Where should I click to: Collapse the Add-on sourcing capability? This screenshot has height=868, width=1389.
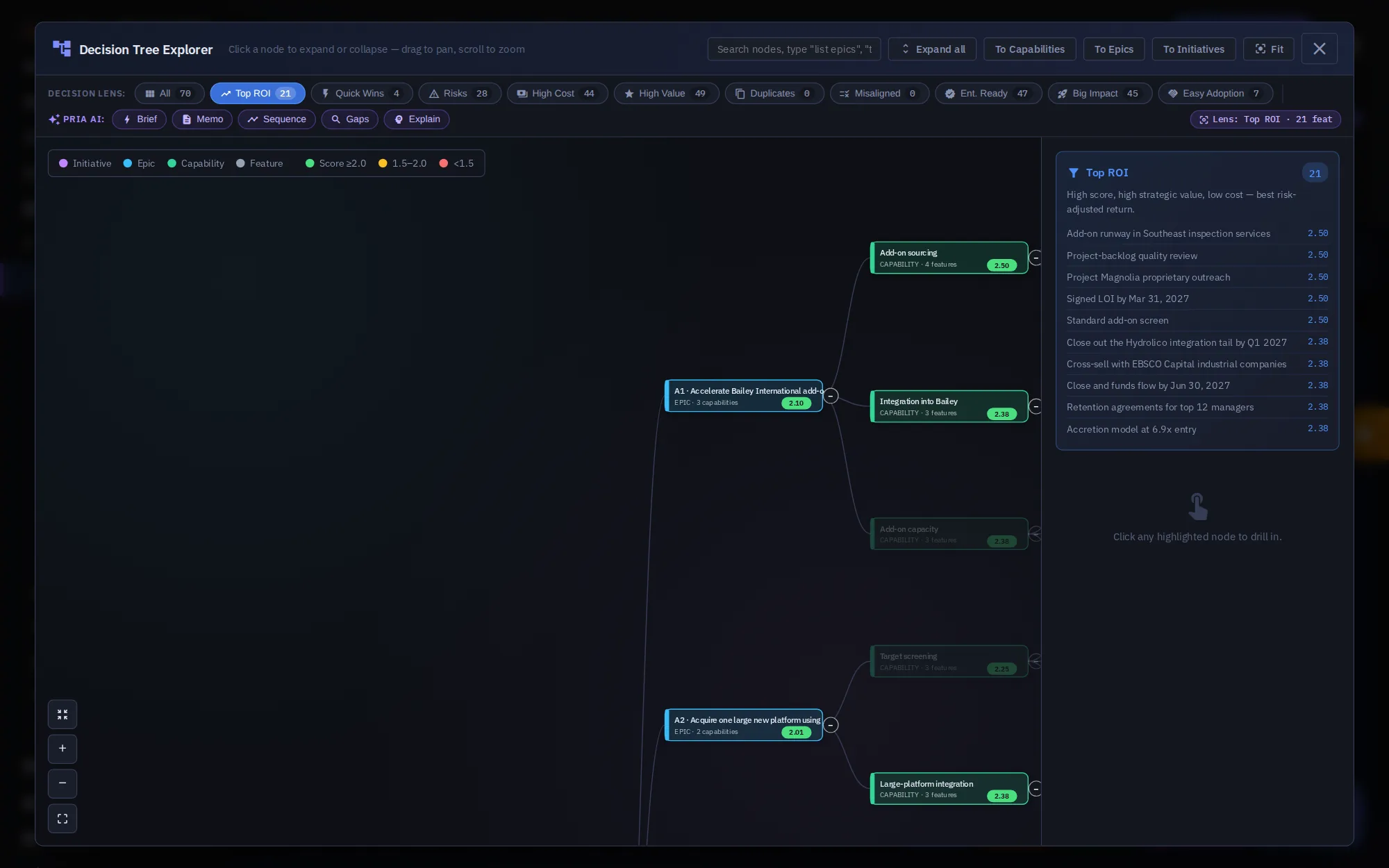pyautogui.click(x=1035, y=258)
